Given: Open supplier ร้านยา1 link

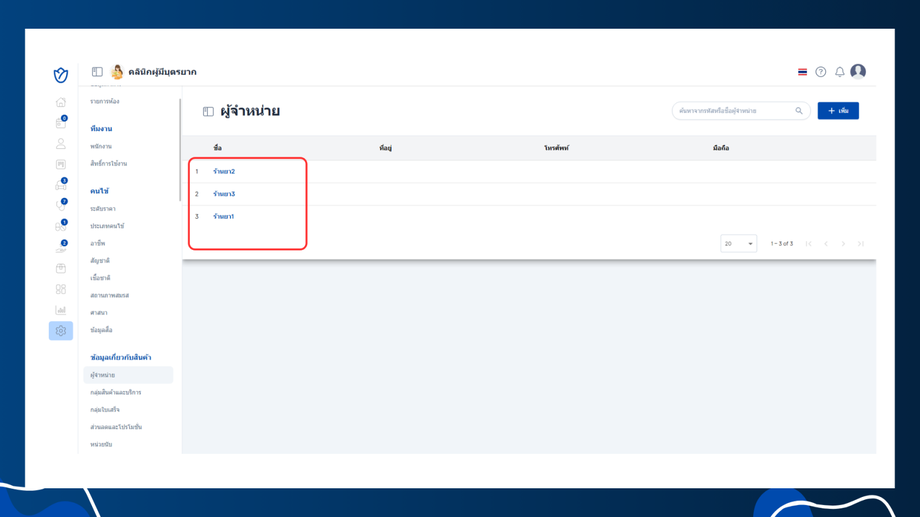Looking at the screenshot, I should coord(223,217).
